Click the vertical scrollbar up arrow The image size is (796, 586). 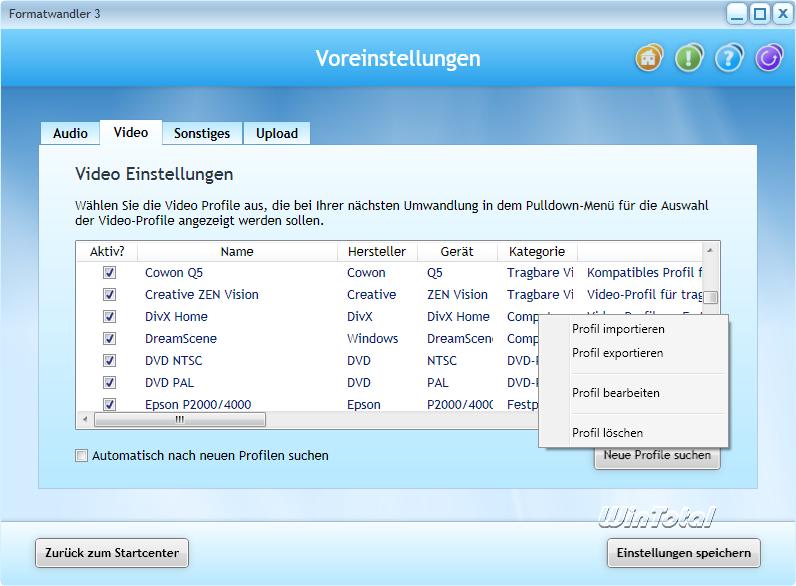[x=710, y=250]
